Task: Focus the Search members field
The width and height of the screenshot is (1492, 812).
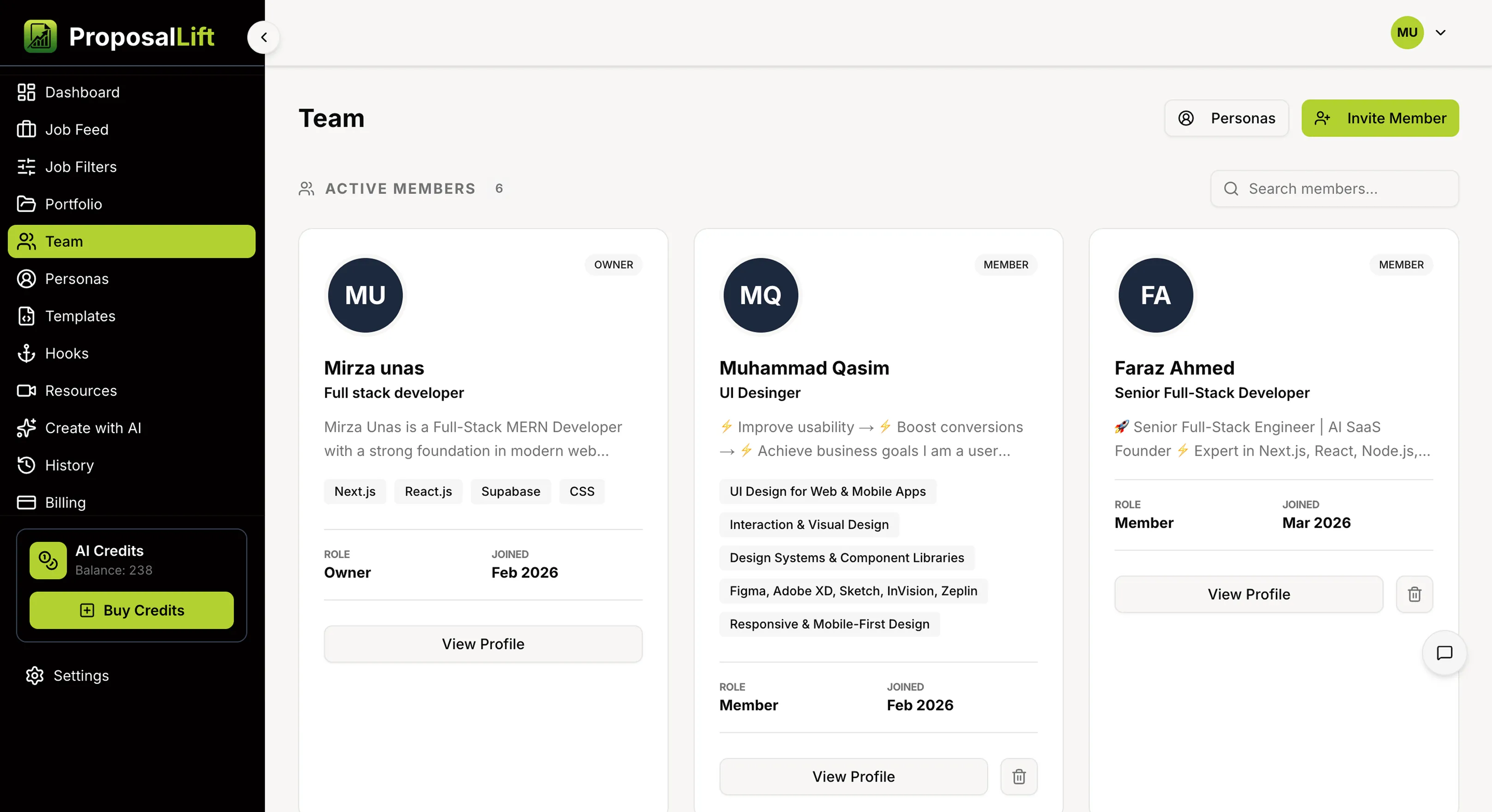Action: (x=1334, y=189)
